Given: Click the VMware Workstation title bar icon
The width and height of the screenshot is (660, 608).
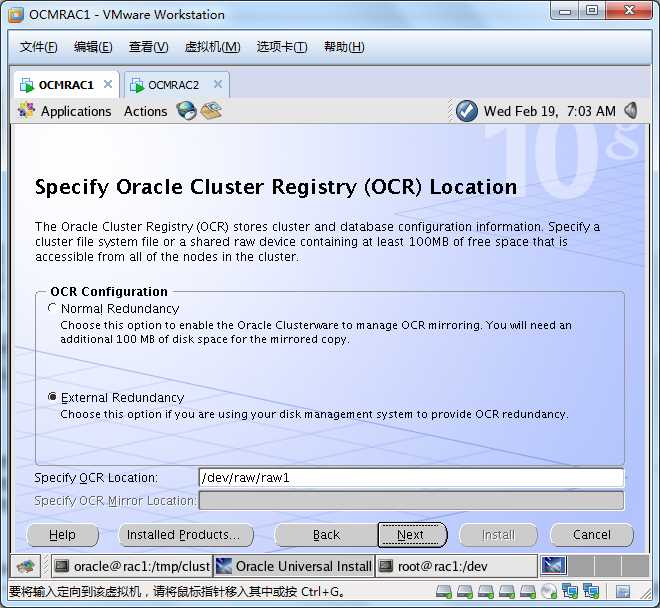Looking at the screenshot, I should point(16,15).
